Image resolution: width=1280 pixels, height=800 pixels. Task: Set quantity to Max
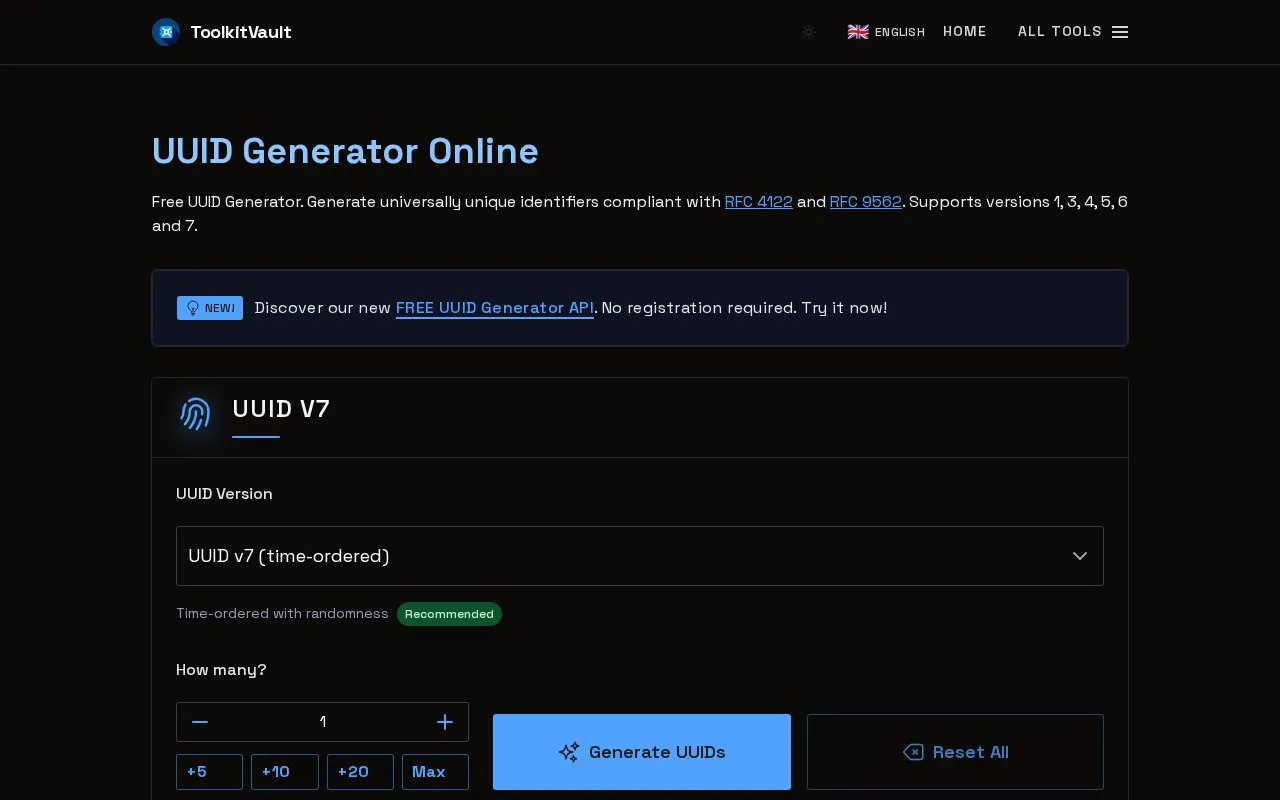435,772
